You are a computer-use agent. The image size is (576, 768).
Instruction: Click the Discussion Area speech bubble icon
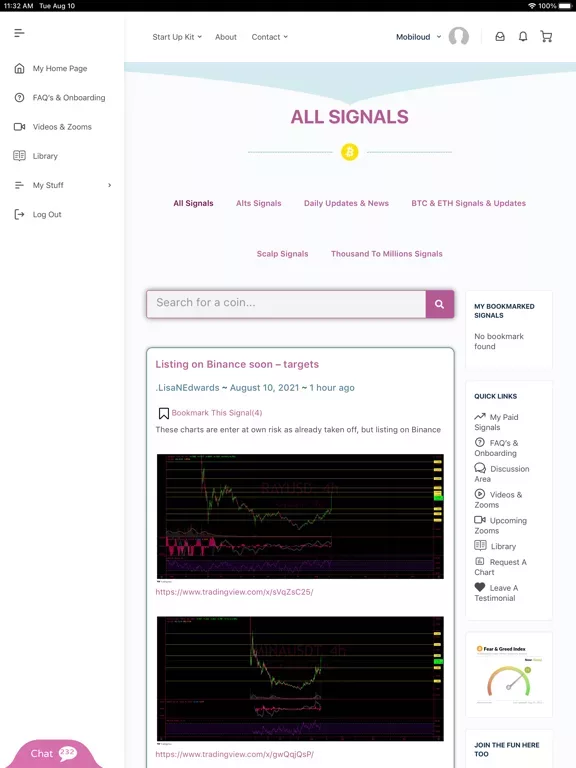click(480, 468)
